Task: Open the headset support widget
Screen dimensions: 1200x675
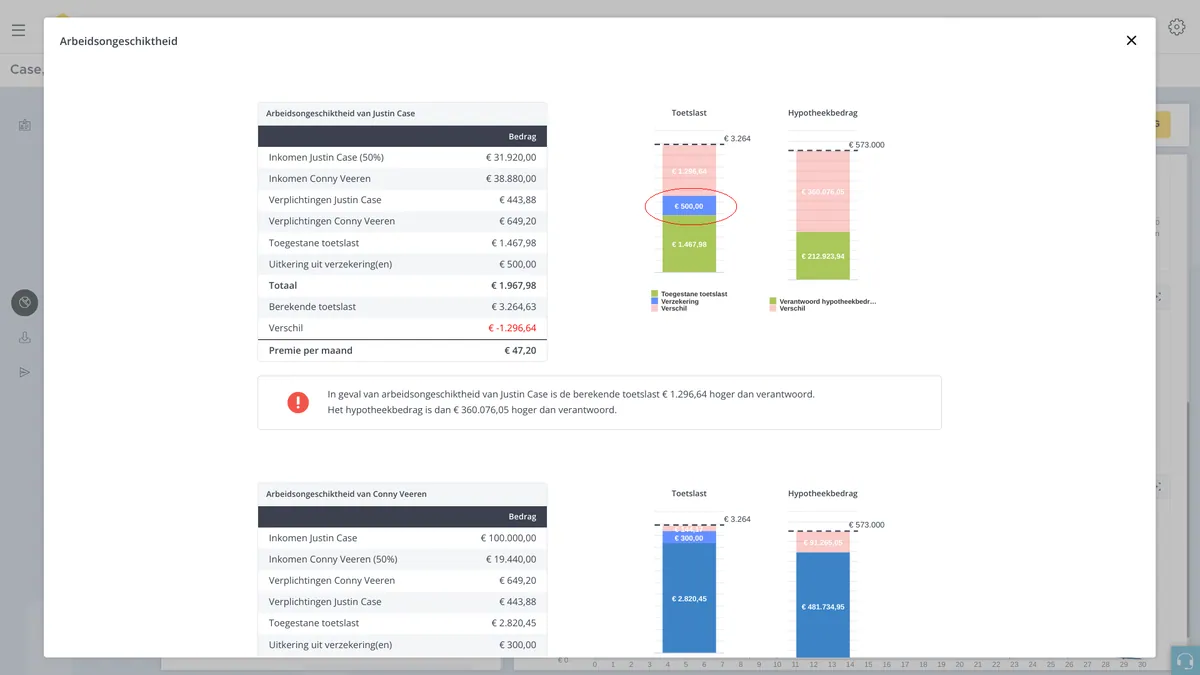Action: coord(1185,661)
